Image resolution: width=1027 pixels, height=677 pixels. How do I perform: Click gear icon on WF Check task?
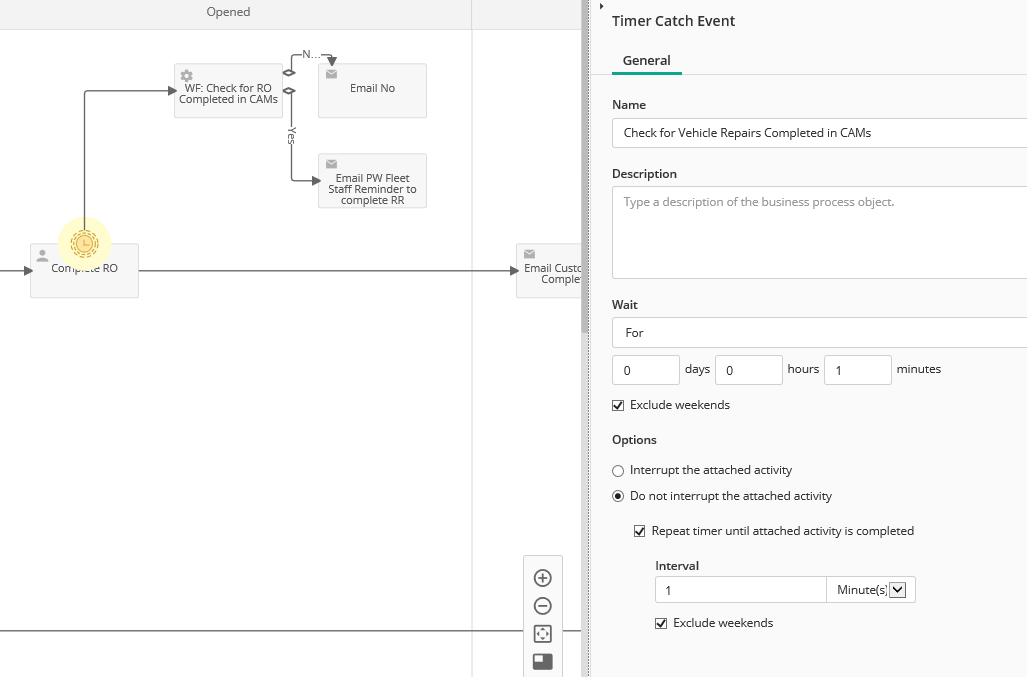(186, 75)
